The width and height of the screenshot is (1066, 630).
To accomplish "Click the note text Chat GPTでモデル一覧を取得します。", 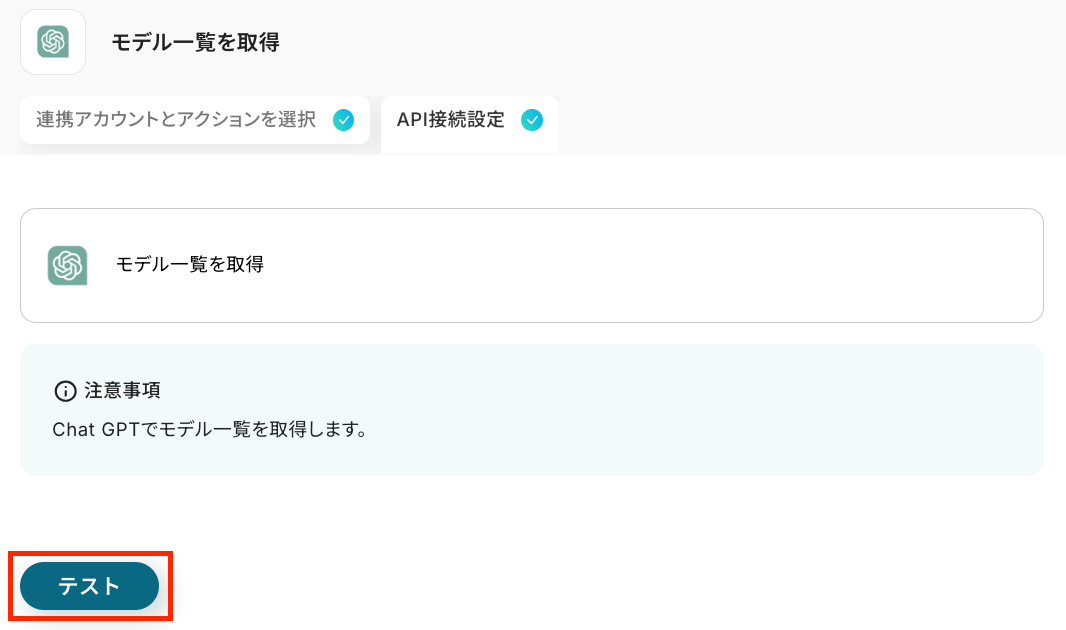I will pyautogui.click(x=210, y=430).
